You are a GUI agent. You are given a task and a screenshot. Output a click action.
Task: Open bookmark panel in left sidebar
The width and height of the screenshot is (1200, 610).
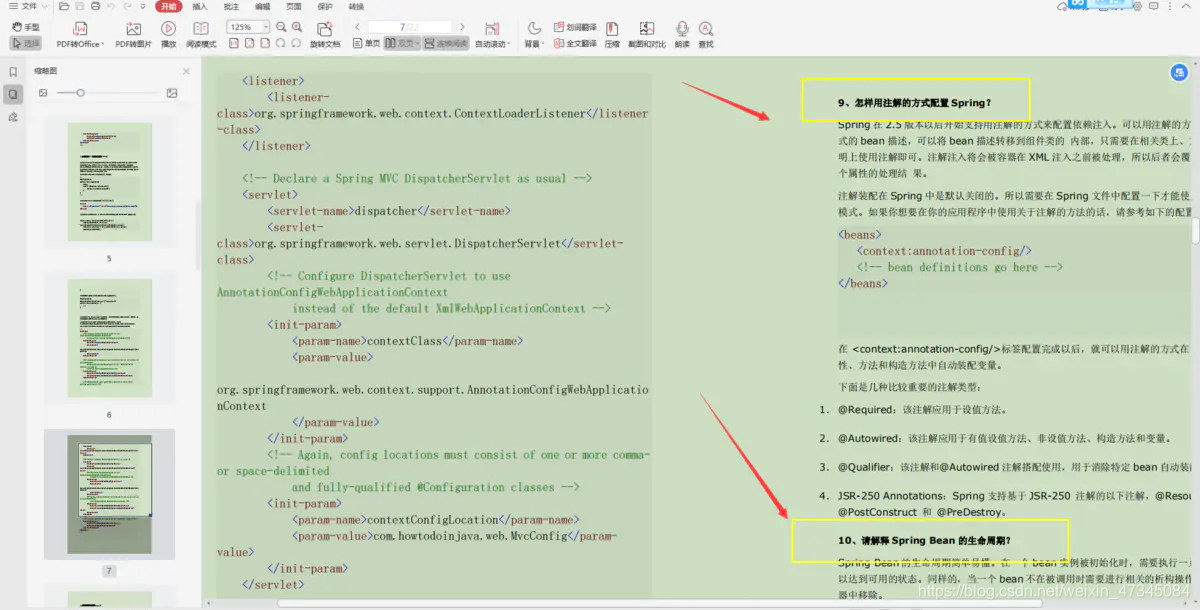click(13, 72)
